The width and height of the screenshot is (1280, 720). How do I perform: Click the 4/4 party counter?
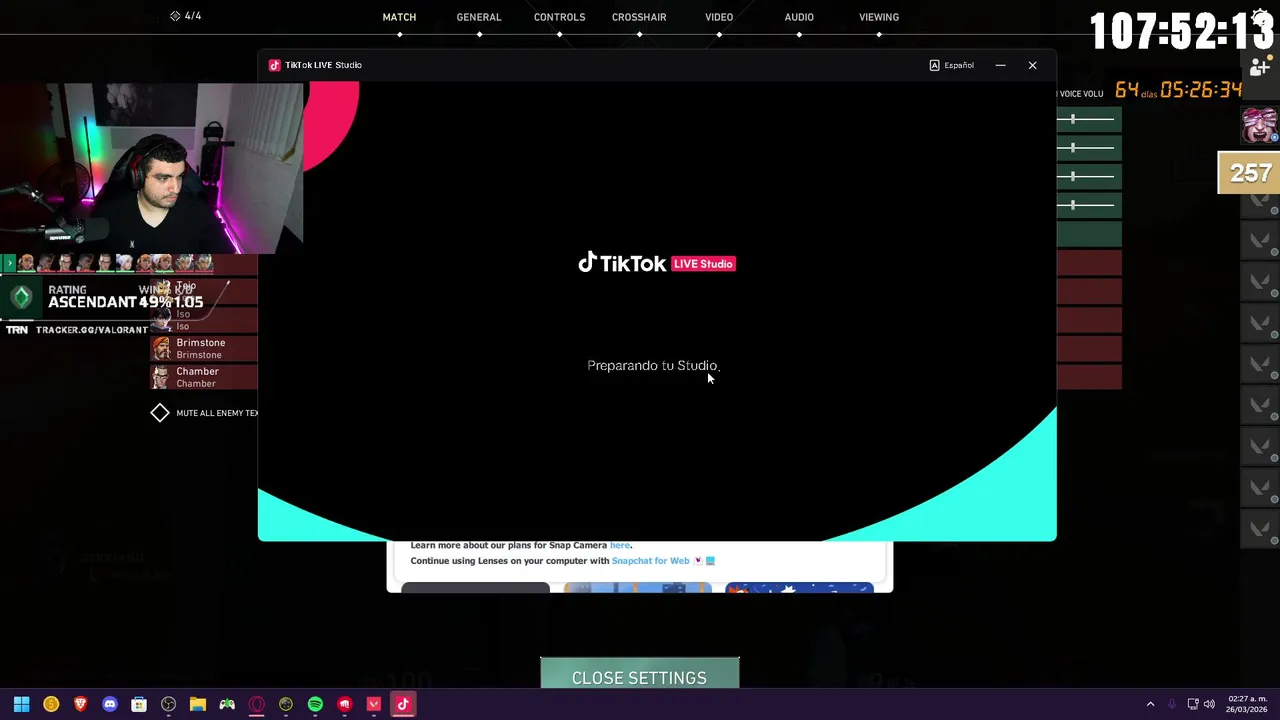(185, 16)
